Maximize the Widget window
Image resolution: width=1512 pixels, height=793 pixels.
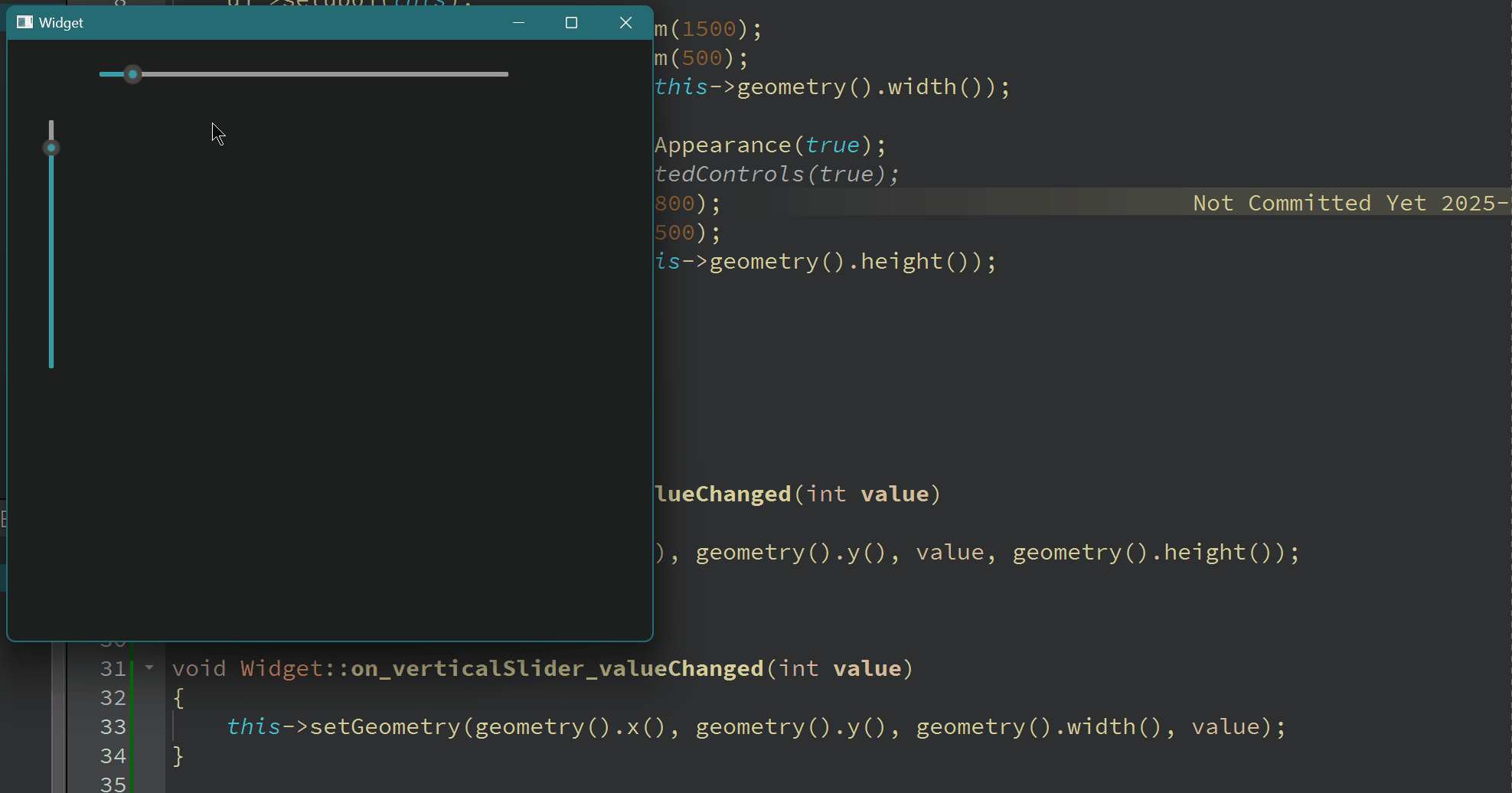coord(571,22)
